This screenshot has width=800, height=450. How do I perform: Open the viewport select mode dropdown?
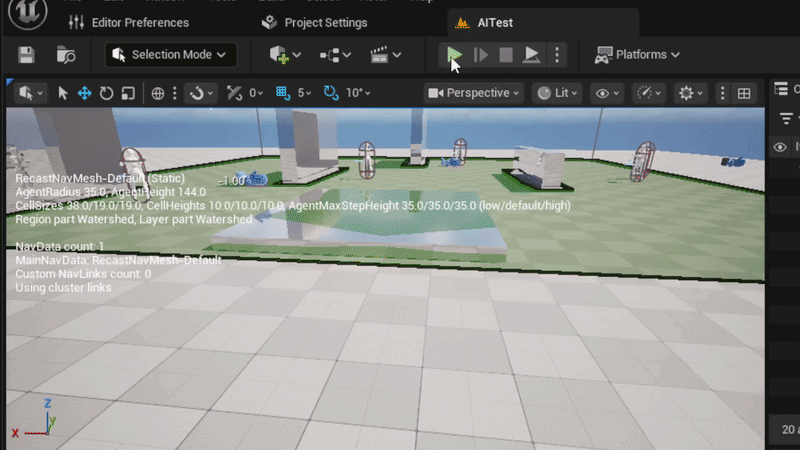tap(31, 93)
